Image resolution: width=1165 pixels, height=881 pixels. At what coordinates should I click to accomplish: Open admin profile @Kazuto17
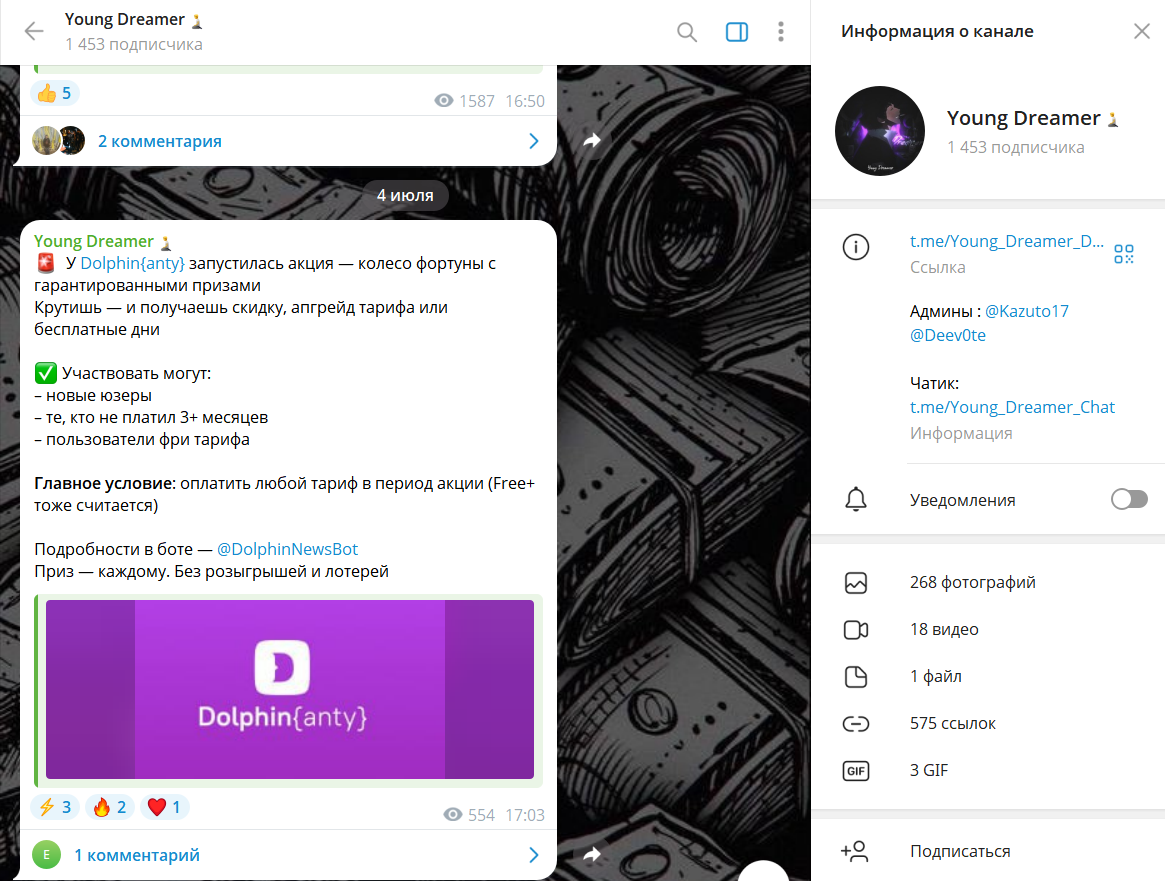pyautogui.click(x=1026, y=311)
